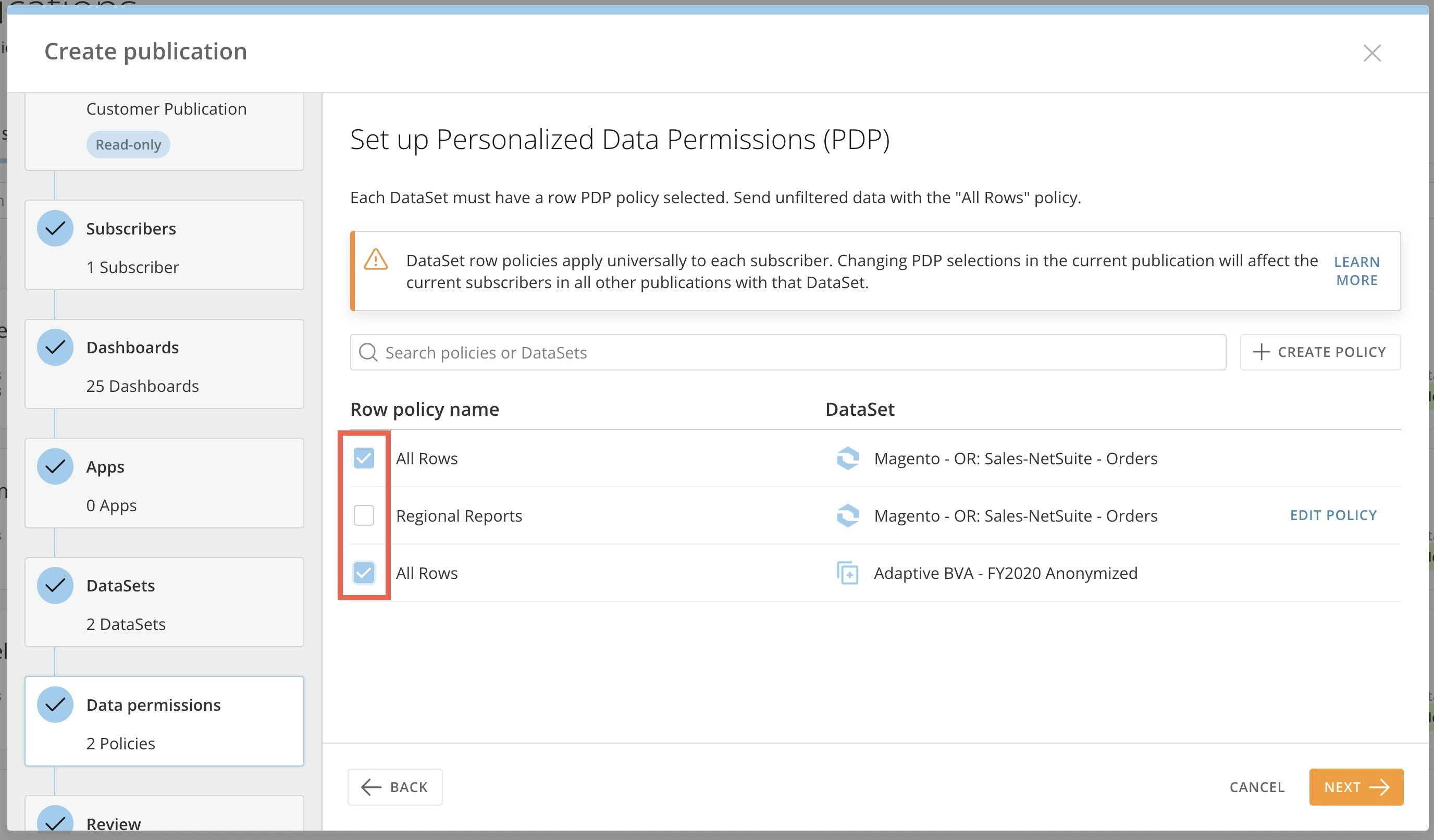The image size is (1434, 840).
Task: Click the Next button
Action: click(x=1355, y=787)
